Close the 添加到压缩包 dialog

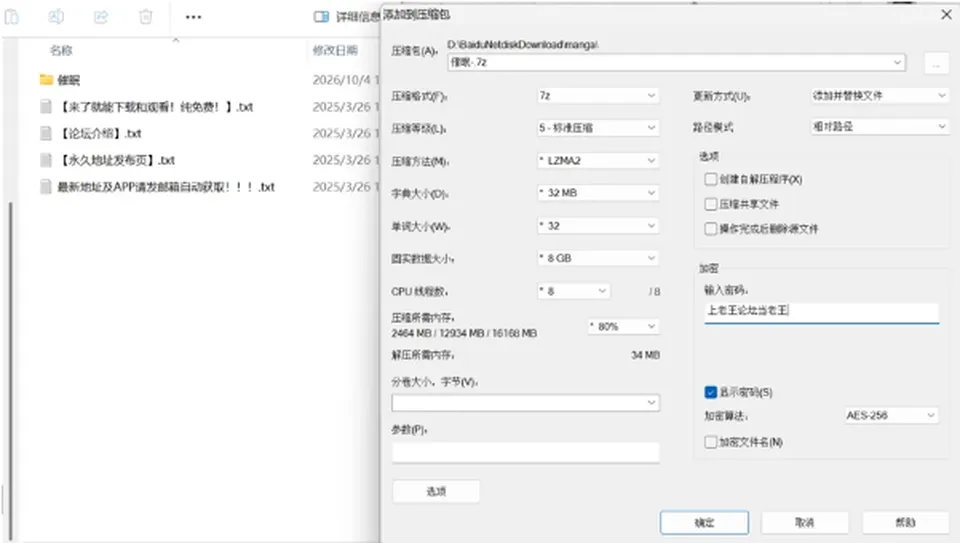coord(946,14)
